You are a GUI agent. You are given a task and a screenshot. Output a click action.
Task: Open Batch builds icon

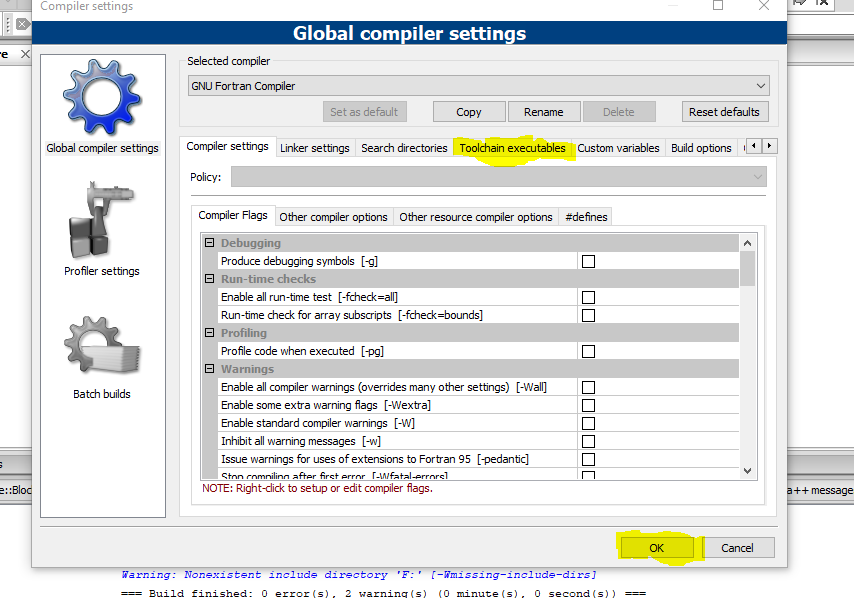click(102, 345)
